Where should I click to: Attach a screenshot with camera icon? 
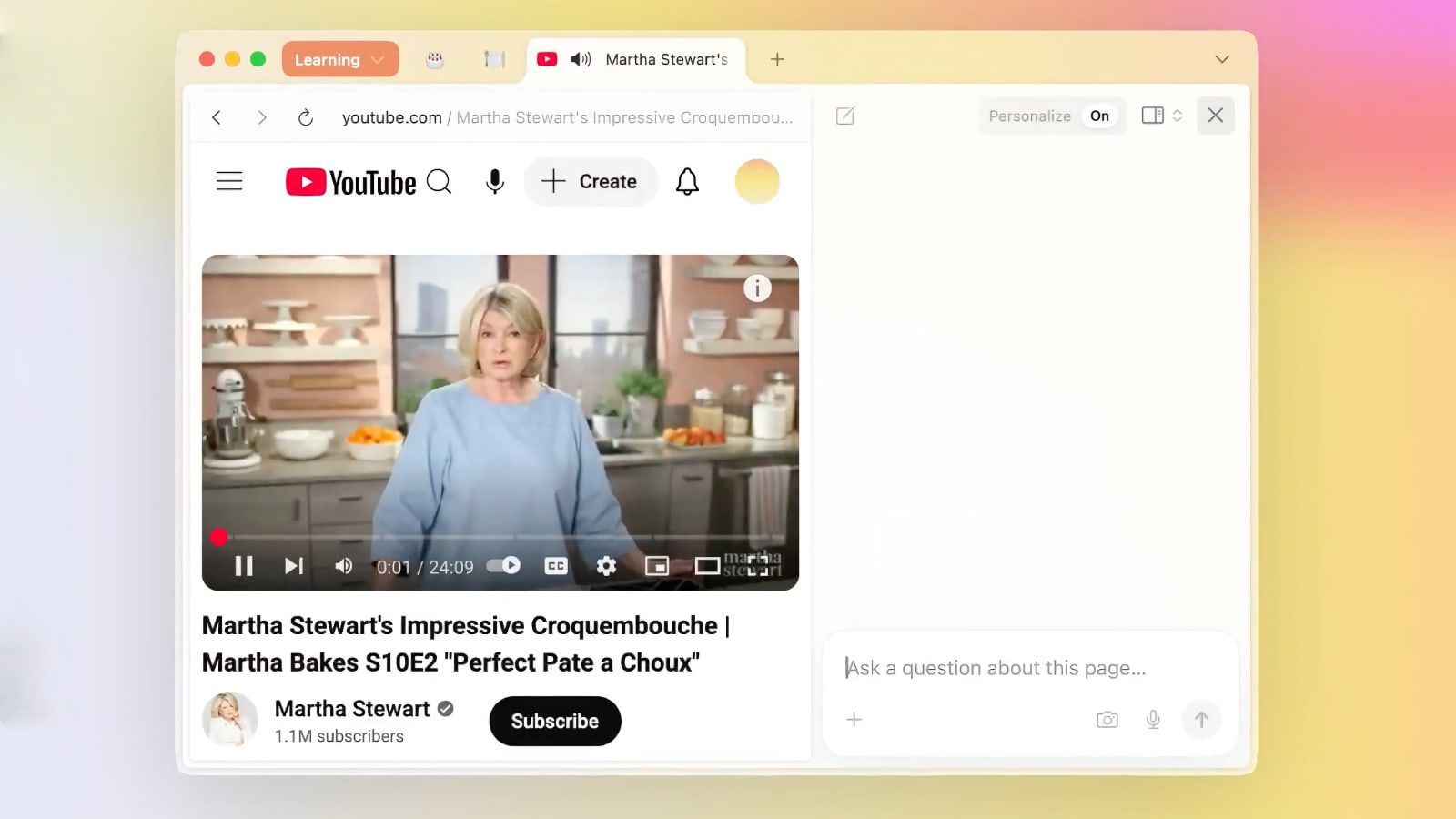[1107, 720]
